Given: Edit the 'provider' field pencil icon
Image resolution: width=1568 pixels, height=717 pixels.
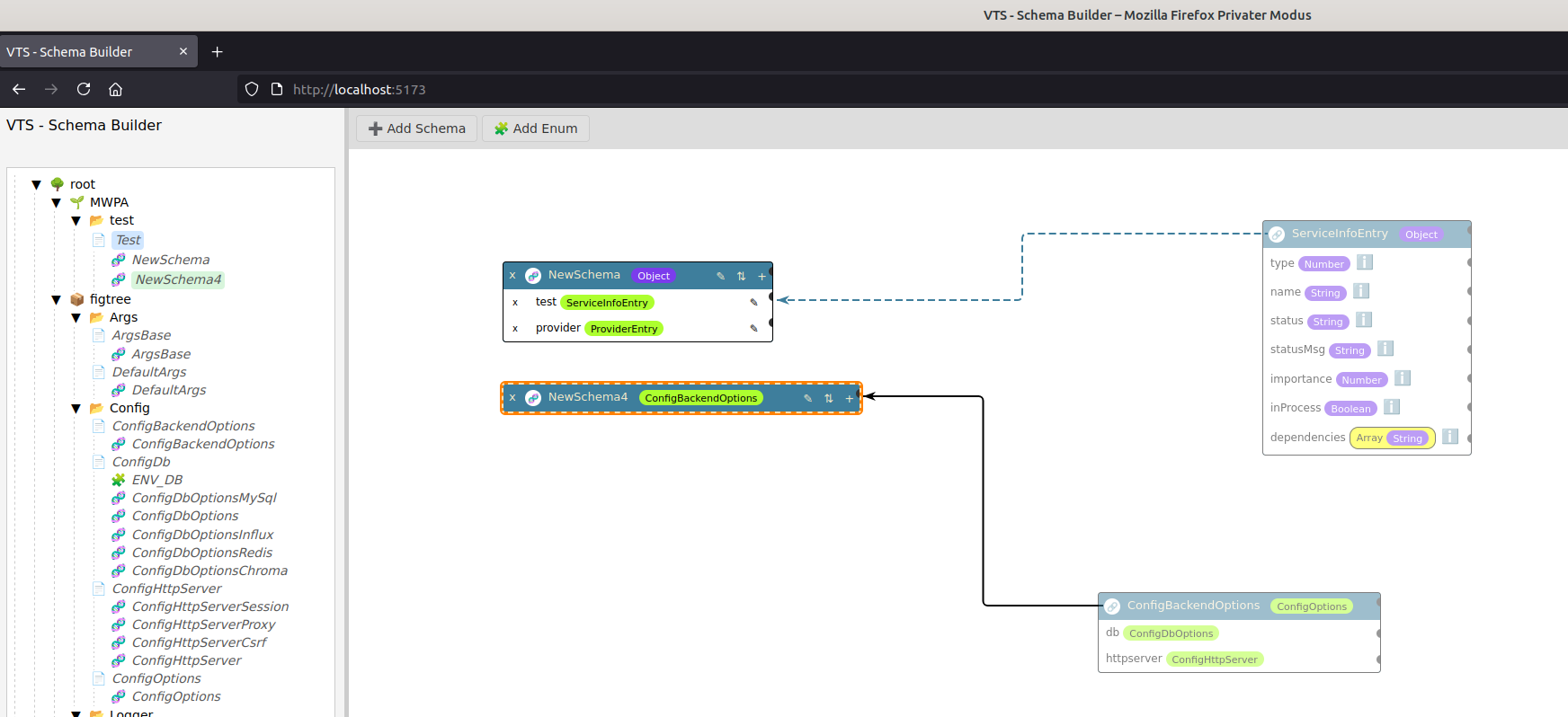Looking at the screenshot, I should tap(753, 329).
